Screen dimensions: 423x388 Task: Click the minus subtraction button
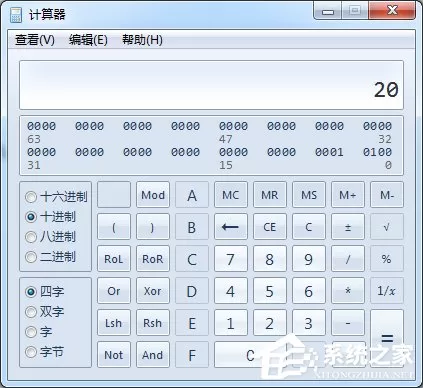pos(348,323)
